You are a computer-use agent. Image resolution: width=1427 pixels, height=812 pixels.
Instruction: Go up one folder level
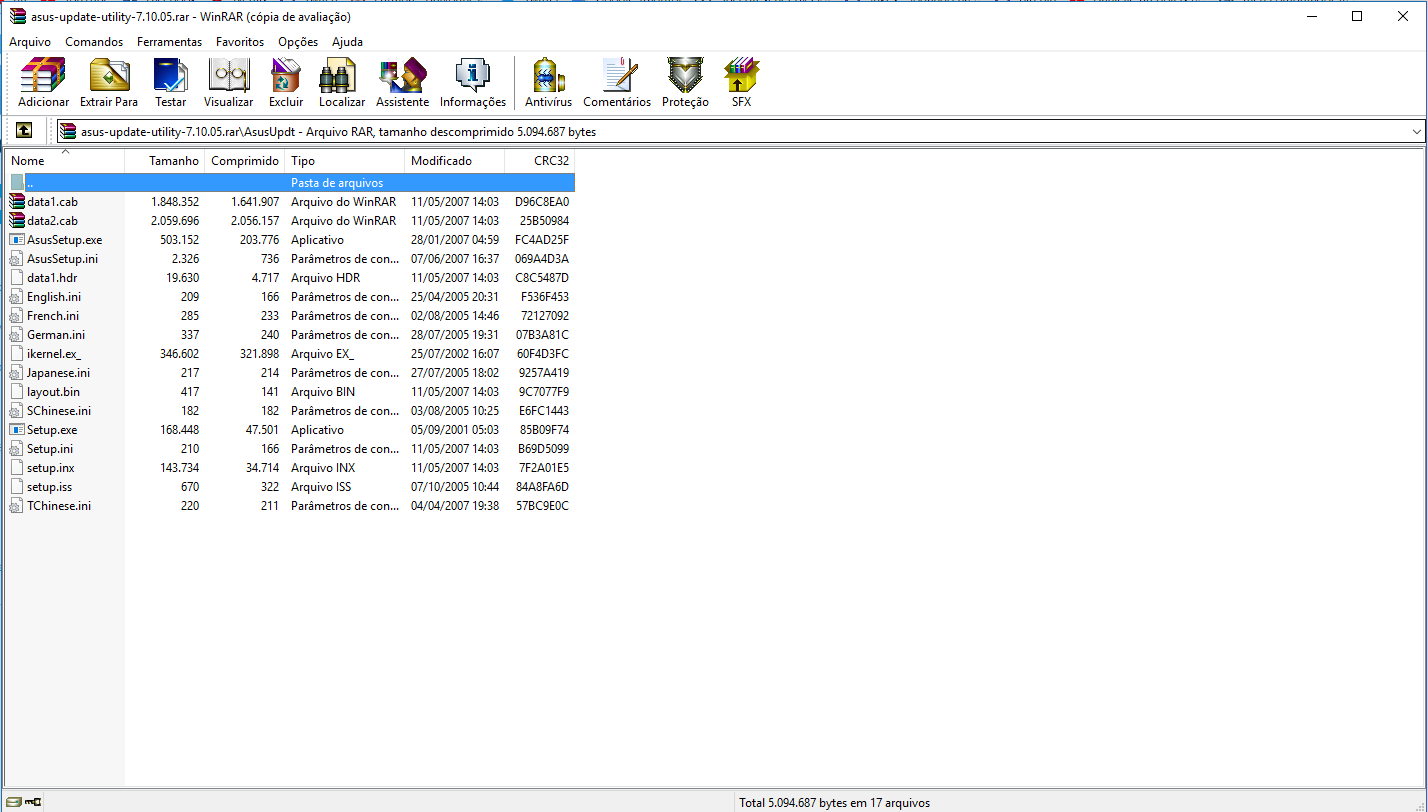(x=24, y=131)
